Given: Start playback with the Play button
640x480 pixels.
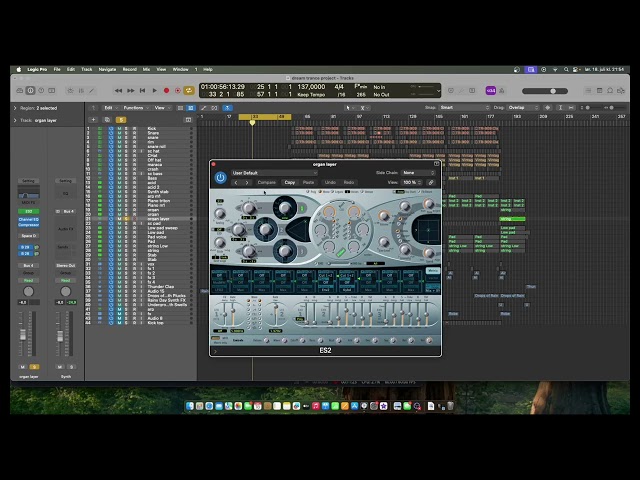Looking at the screenshot, I should coord(154,91).
